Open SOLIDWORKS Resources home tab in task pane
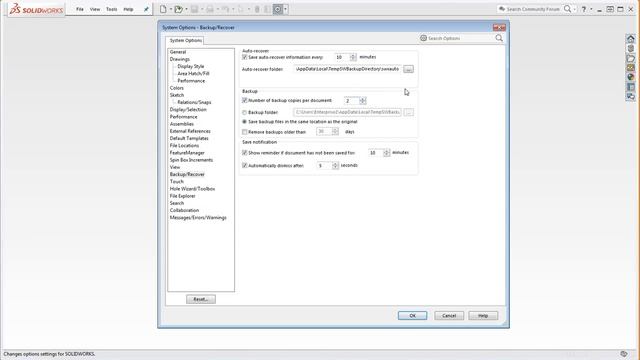Image resolution: width=640 pixels, height=360 pixels. tap(631, 39)
